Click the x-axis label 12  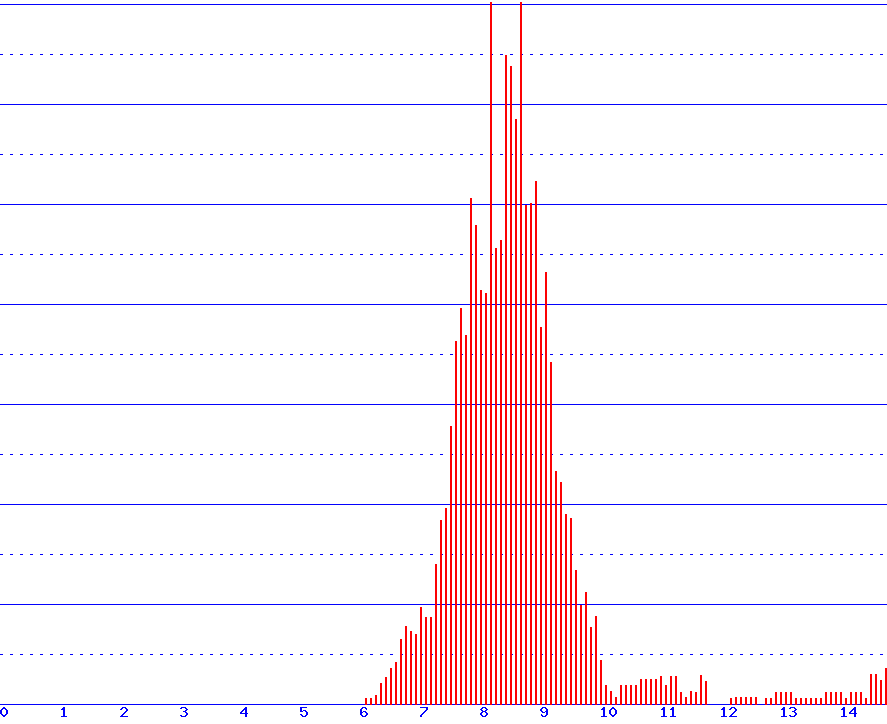[x=728, y=712]
